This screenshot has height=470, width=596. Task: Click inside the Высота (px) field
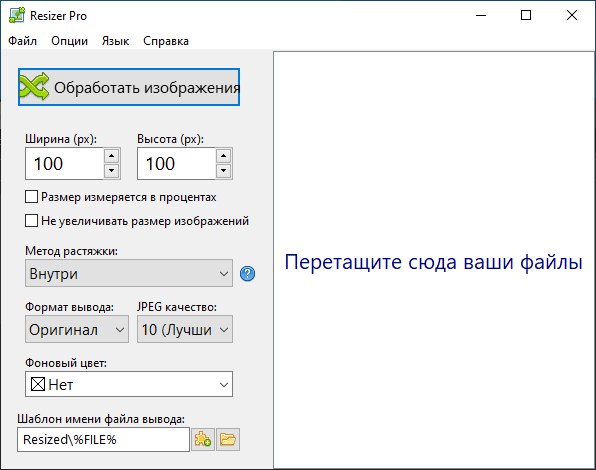click(176, 163)
